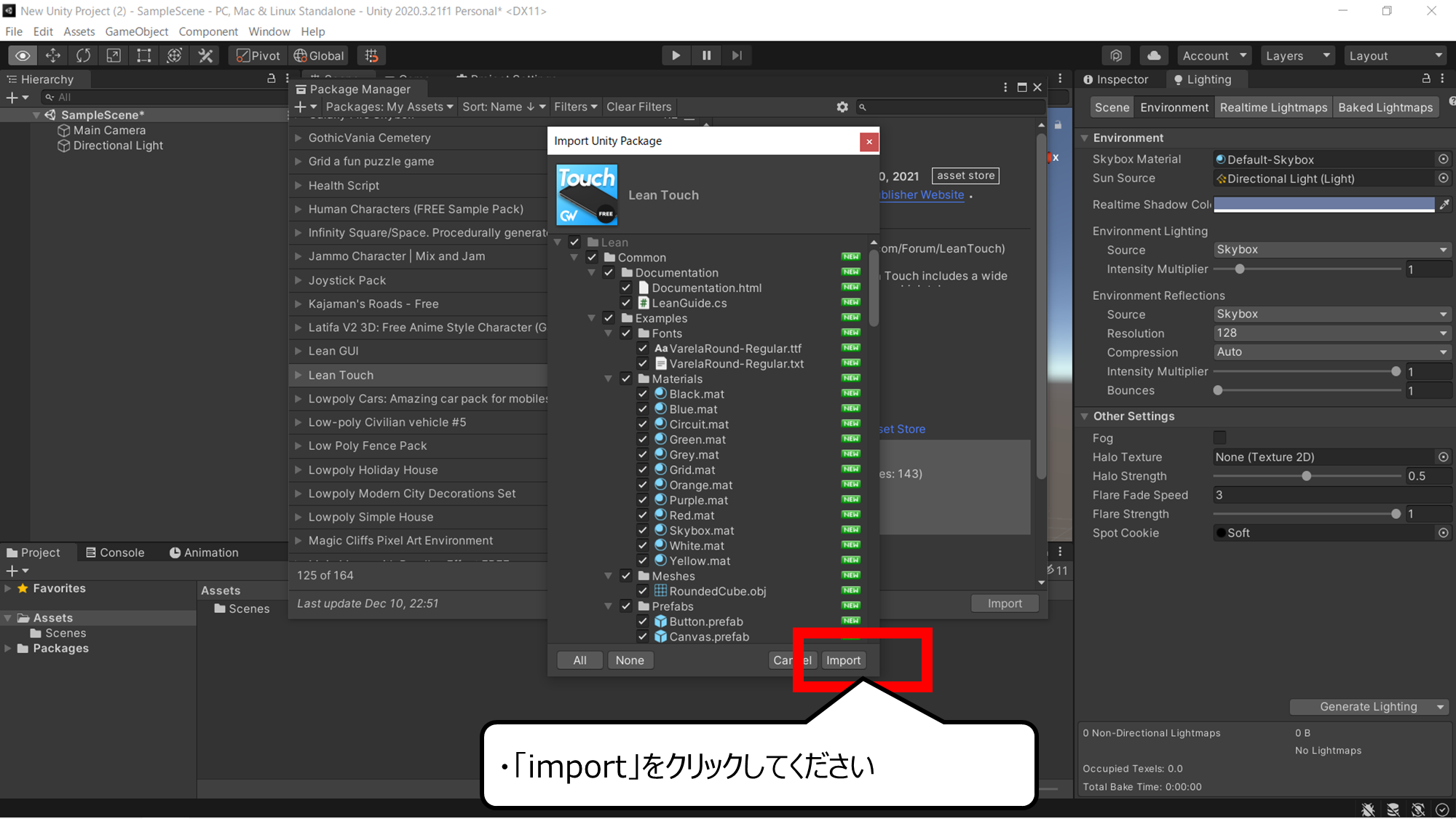The height and width of the screenshot is (819, 1456).
Task: Open the cloud Services icon
Action: click(x=1154, y=55)
